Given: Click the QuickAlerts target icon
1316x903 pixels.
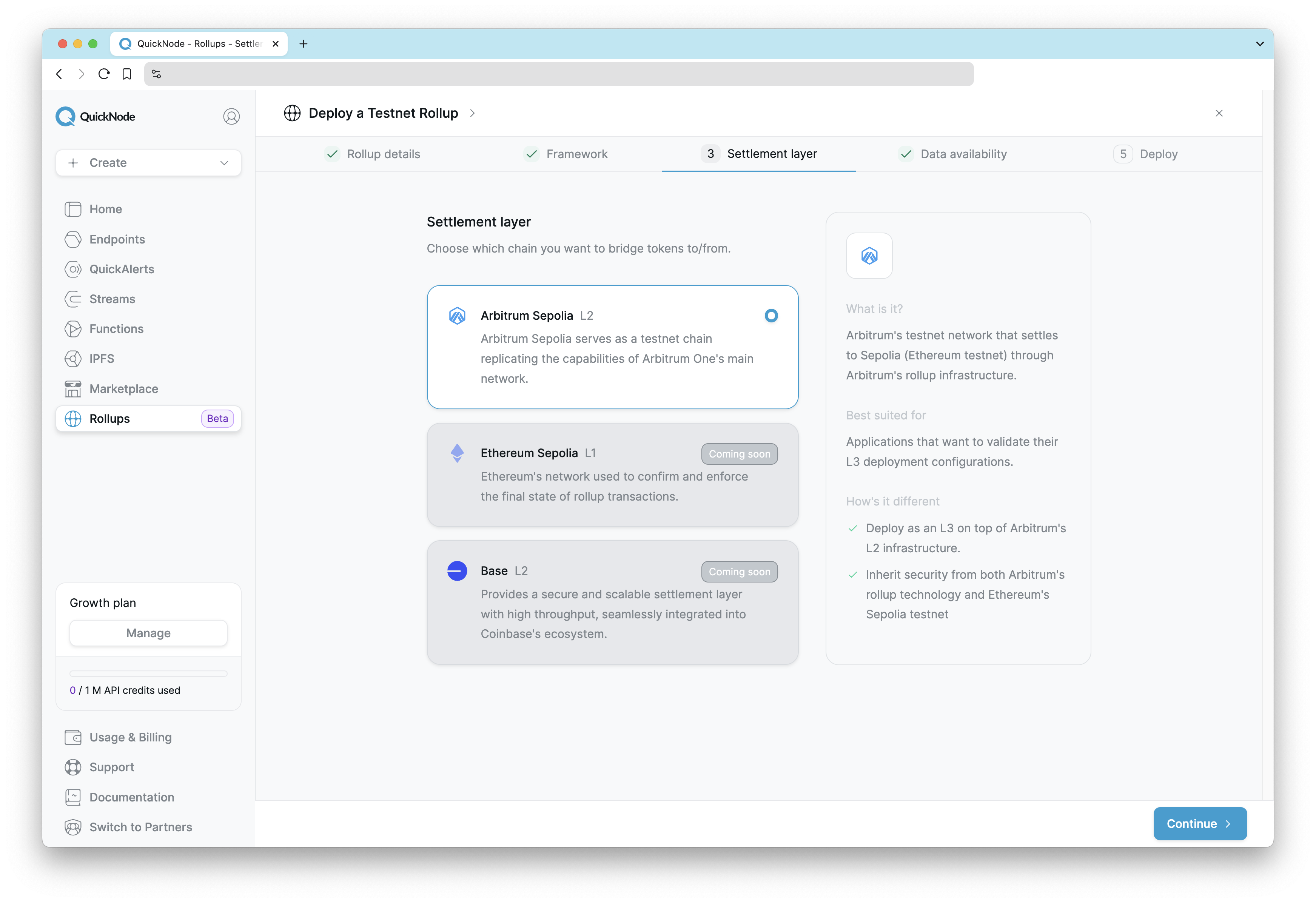Looking at the screenshot, I should coord(73,269).
